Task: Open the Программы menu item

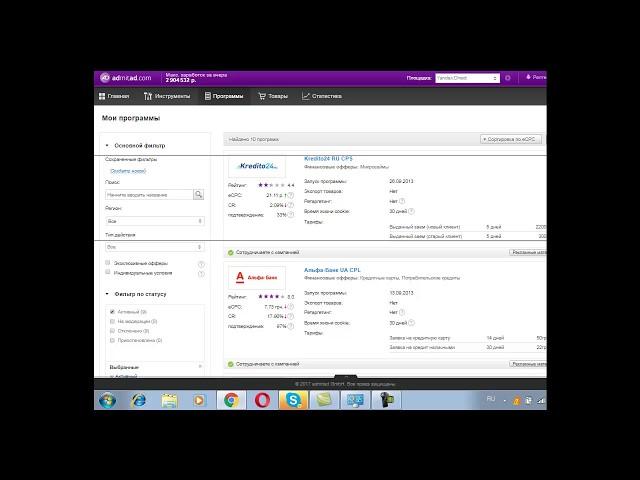Action: (x=224, y=96)
